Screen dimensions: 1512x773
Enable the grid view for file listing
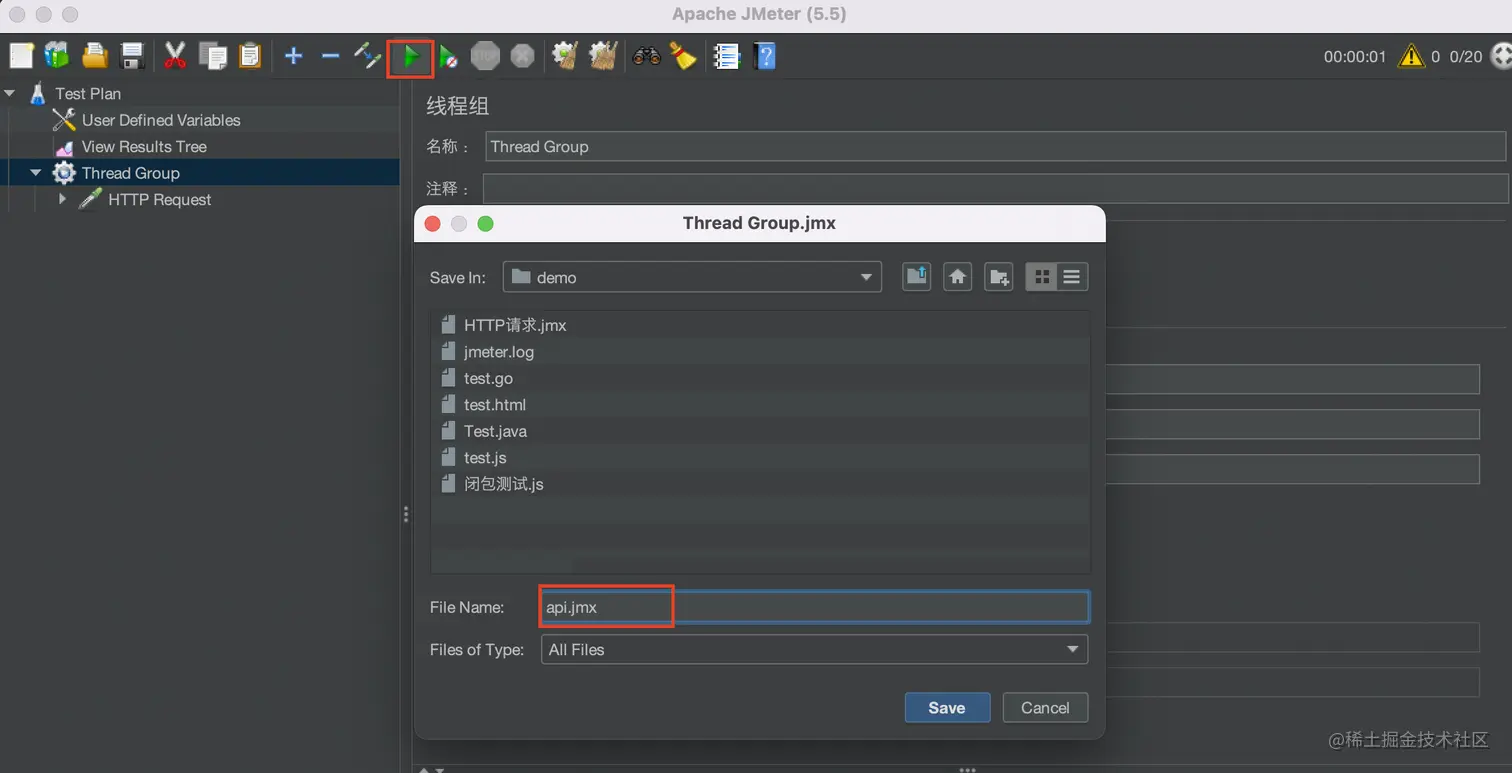tap(1042, 276)
